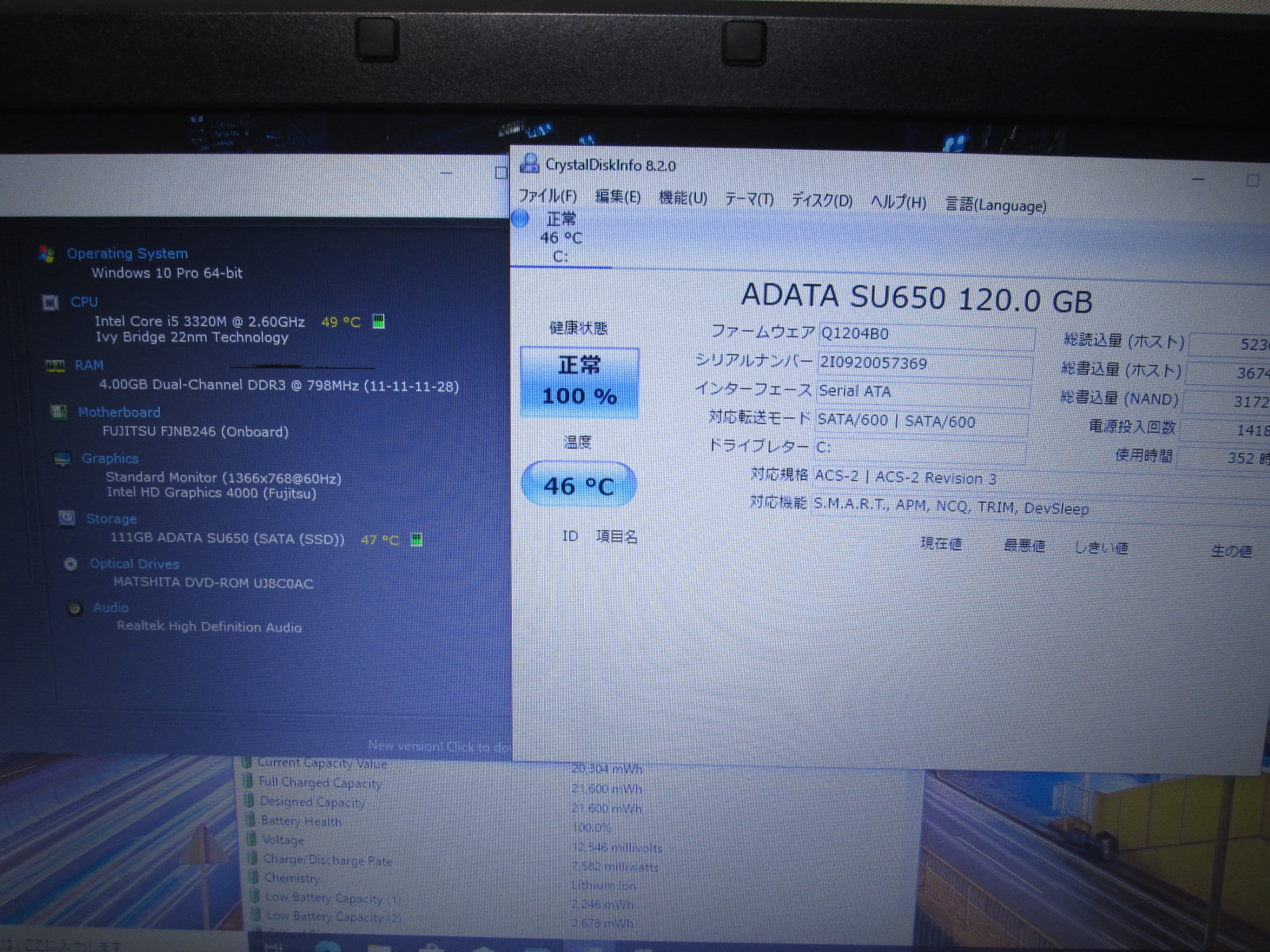1270x952 pixels.
Task: Select the C: disk blue status circle
Action: 521,219
